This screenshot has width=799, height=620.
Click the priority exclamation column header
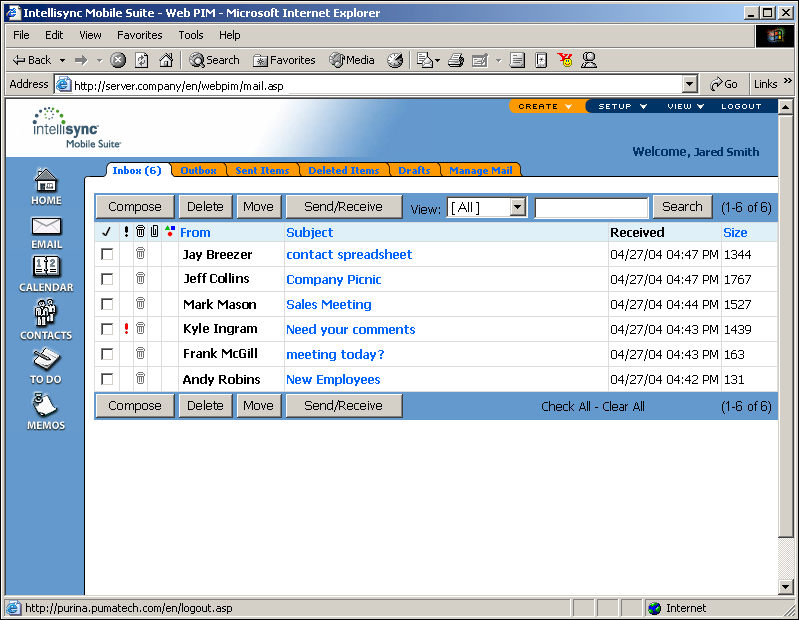tap(126, 232)
